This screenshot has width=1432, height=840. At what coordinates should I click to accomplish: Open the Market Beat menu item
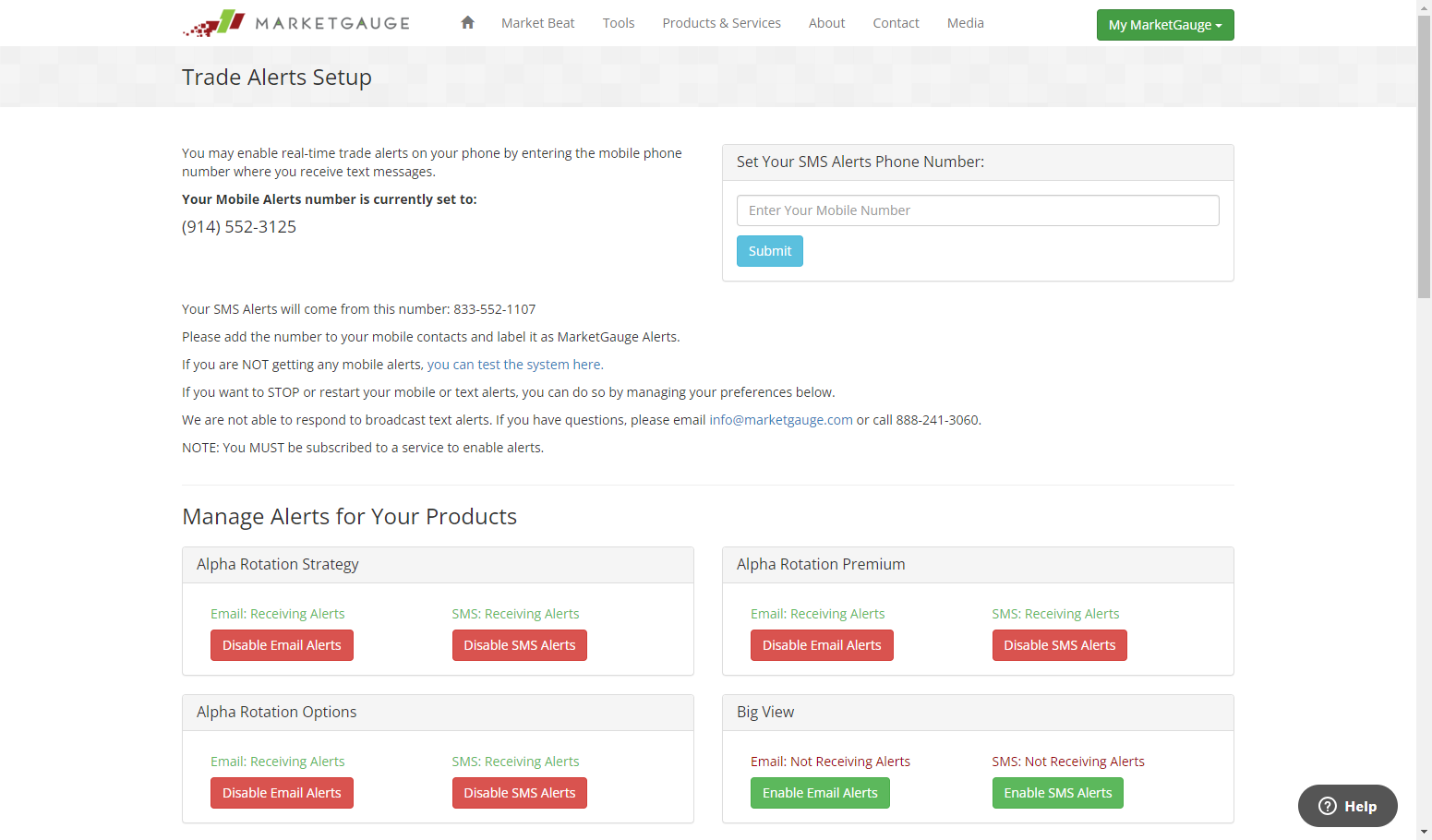click(x=537, y=23)
